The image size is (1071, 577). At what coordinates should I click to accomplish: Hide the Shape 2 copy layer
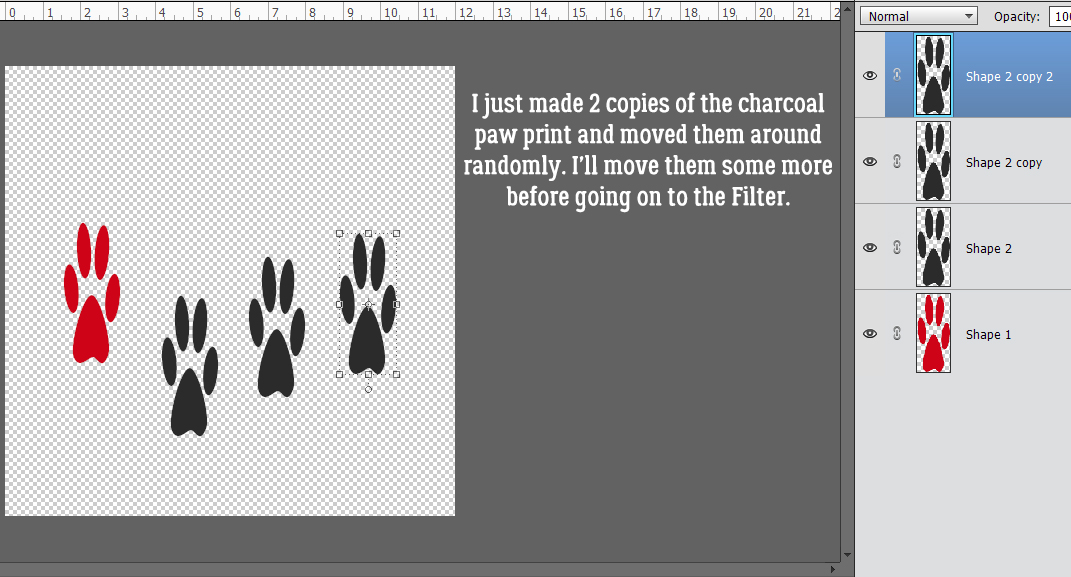click(x=870, y=162)
